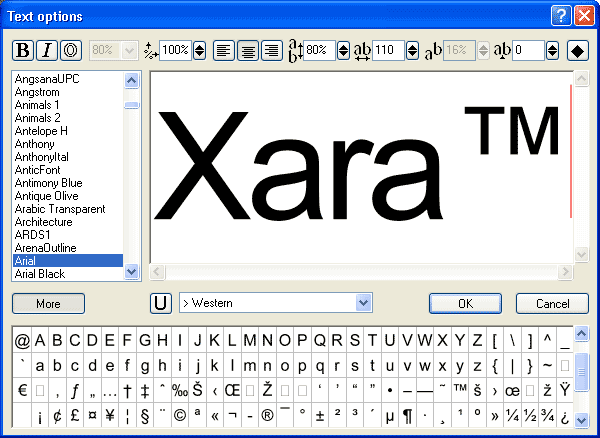This screenshot has height=438, width=600.
Task: Click the character map scrollbar thumb
Action: [581, 371]
